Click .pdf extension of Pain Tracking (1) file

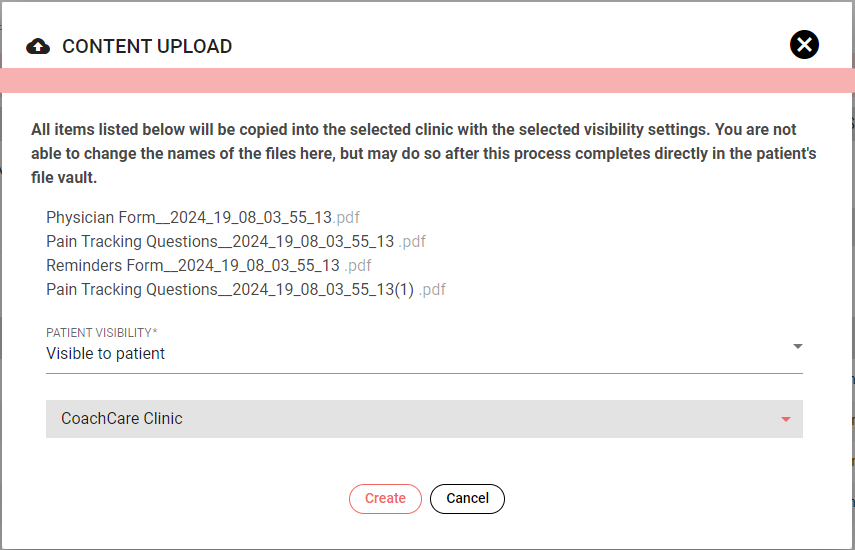tap(432, 289)
